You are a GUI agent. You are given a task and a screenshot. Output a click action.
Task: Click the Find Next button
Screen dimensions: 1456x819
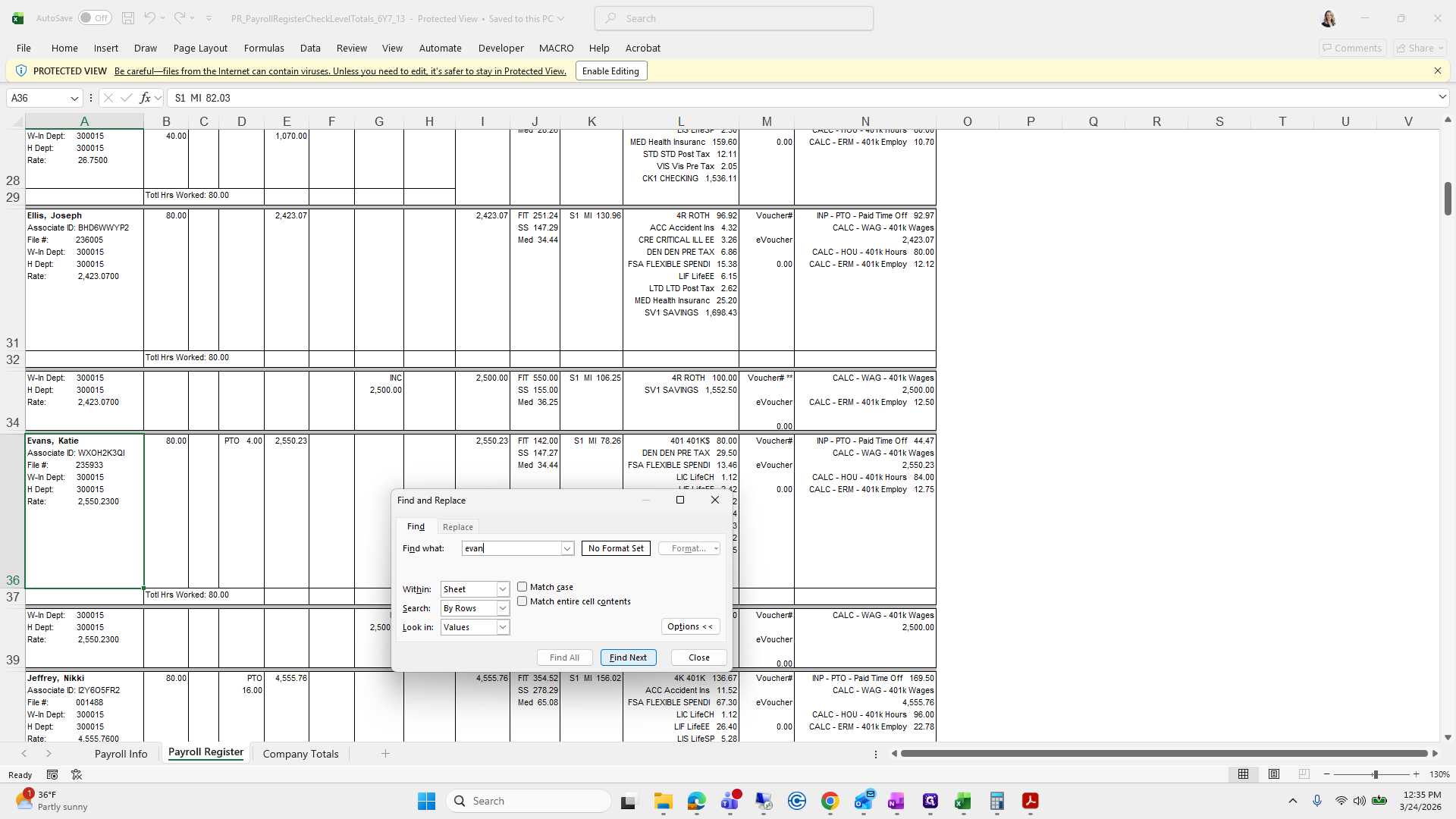tap(628, 657)
